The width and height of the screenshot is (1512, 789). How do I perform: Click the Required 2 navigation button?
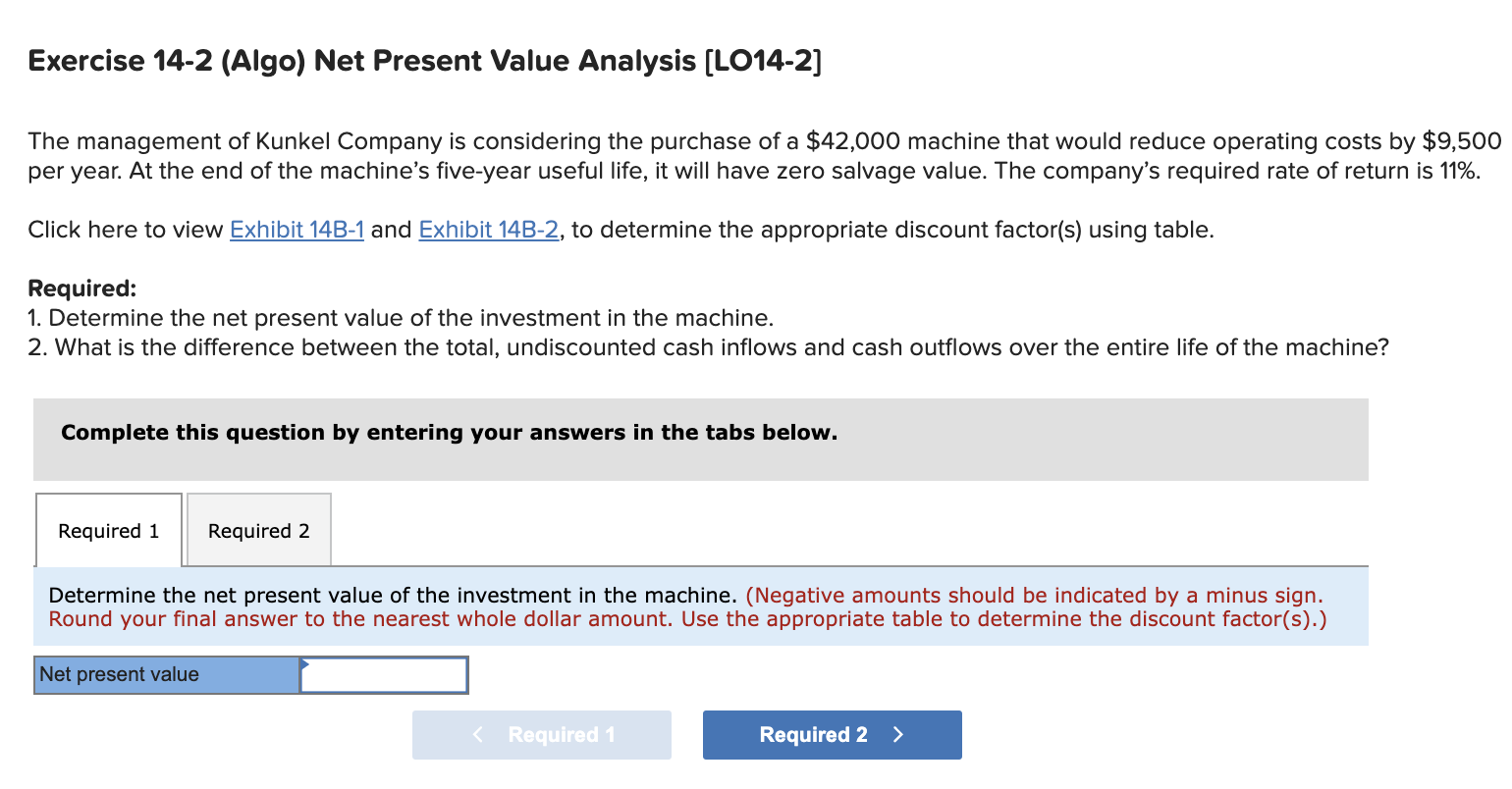[832, 734]
